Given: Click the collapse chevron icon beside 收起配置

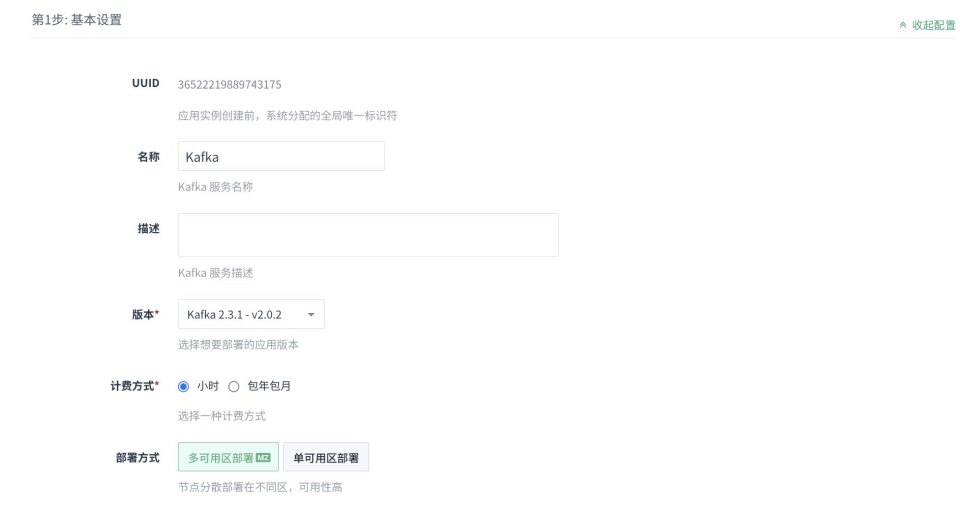Looking at the screenshot, I should coord(903,25).
